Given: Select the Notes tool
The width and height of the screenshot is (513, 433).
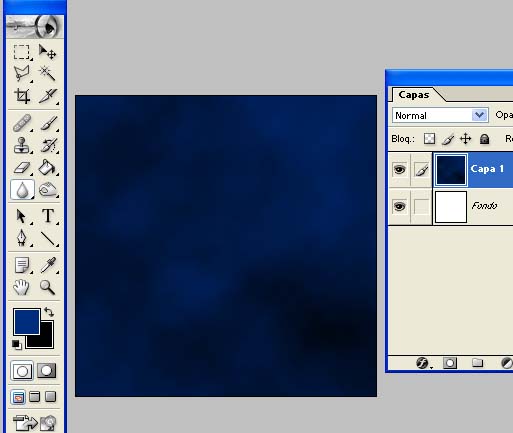Looking at the screenshot, I should [22, 265].
